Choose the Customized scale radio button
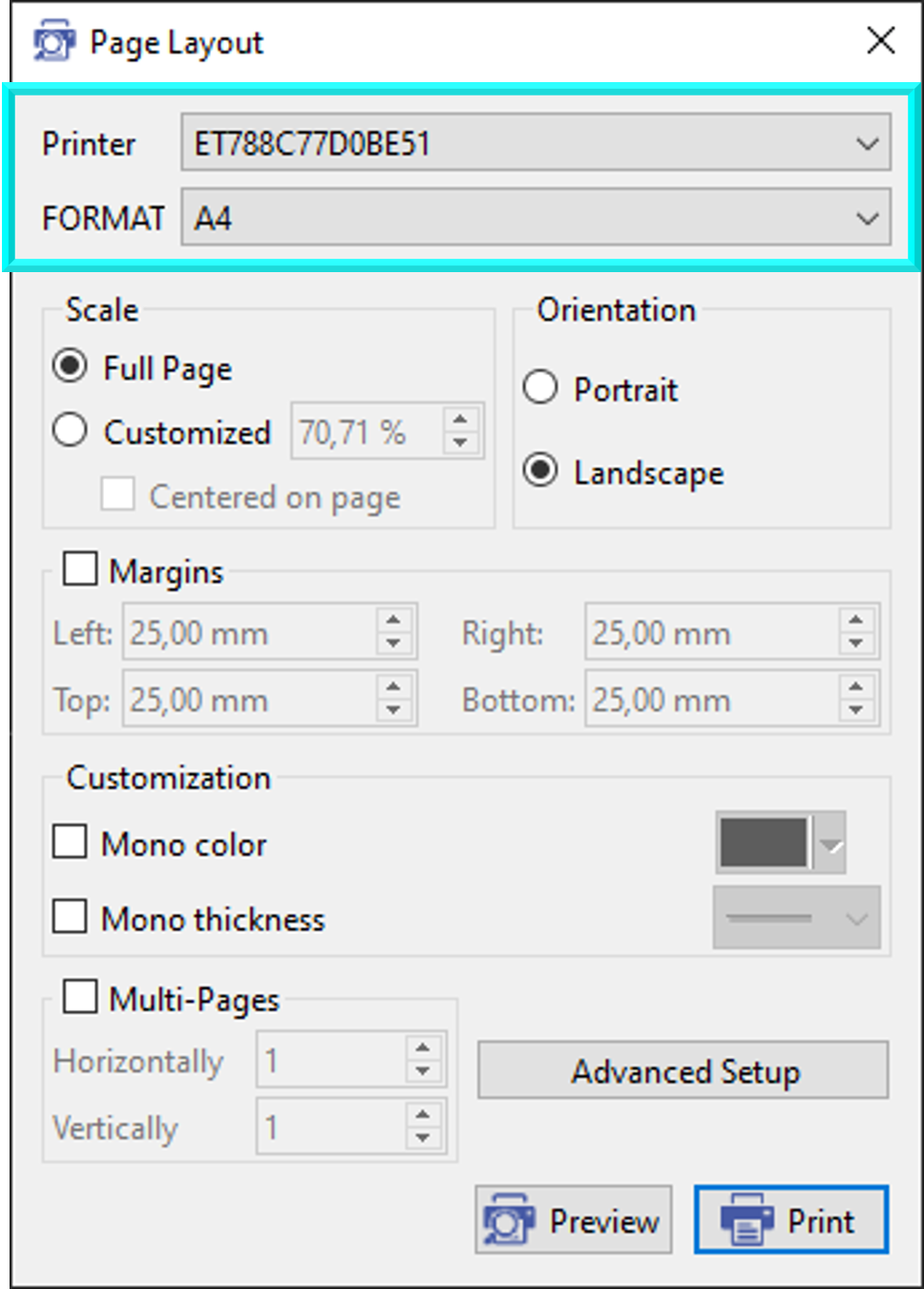924x1289 pixels. tap(71, 431)
